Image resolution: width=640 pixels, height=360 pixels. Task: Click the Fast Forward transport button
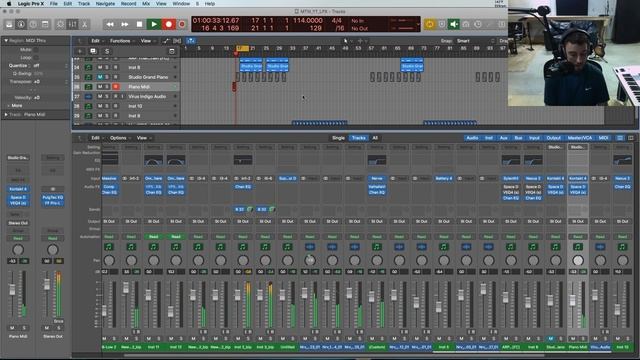pyautogui.click(x=124, y=24)
